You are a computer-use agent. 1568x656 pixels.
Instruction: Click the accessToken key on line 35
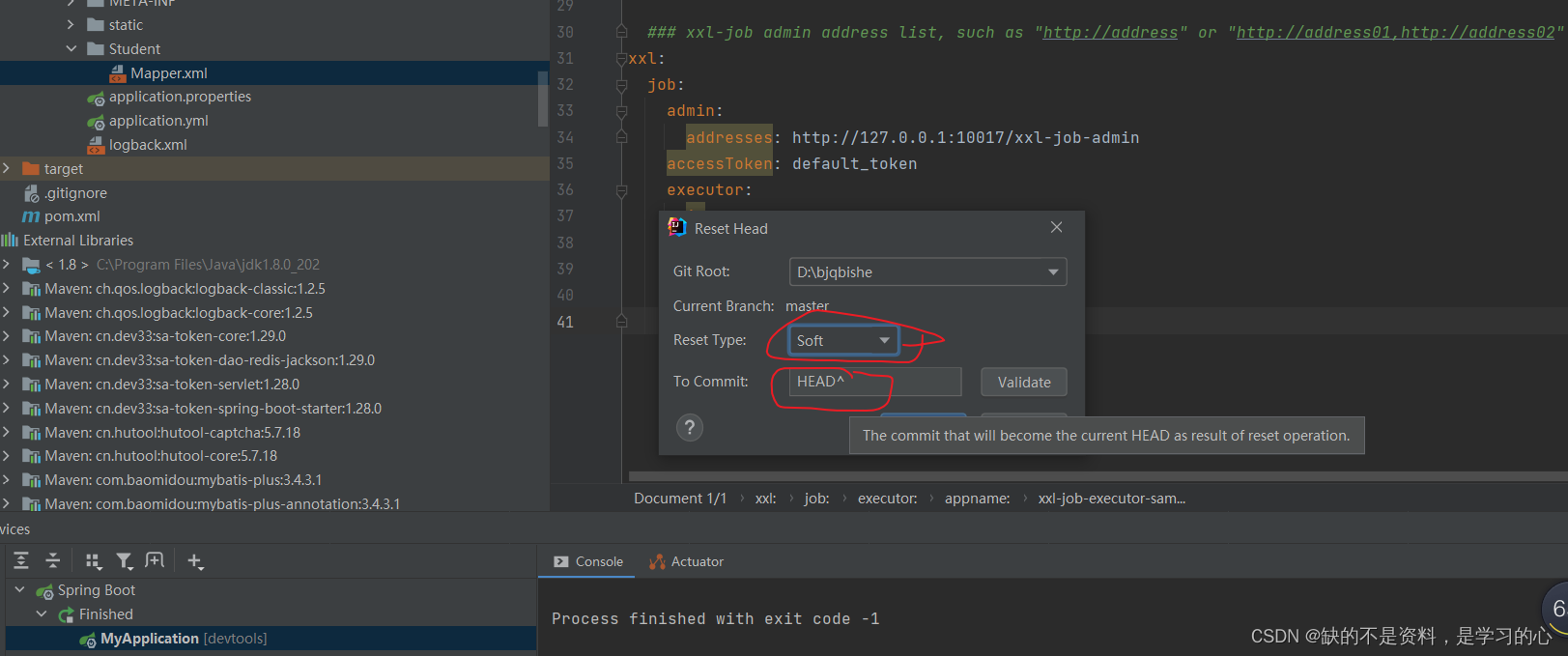pyautogui.click(x=720, y=164)
